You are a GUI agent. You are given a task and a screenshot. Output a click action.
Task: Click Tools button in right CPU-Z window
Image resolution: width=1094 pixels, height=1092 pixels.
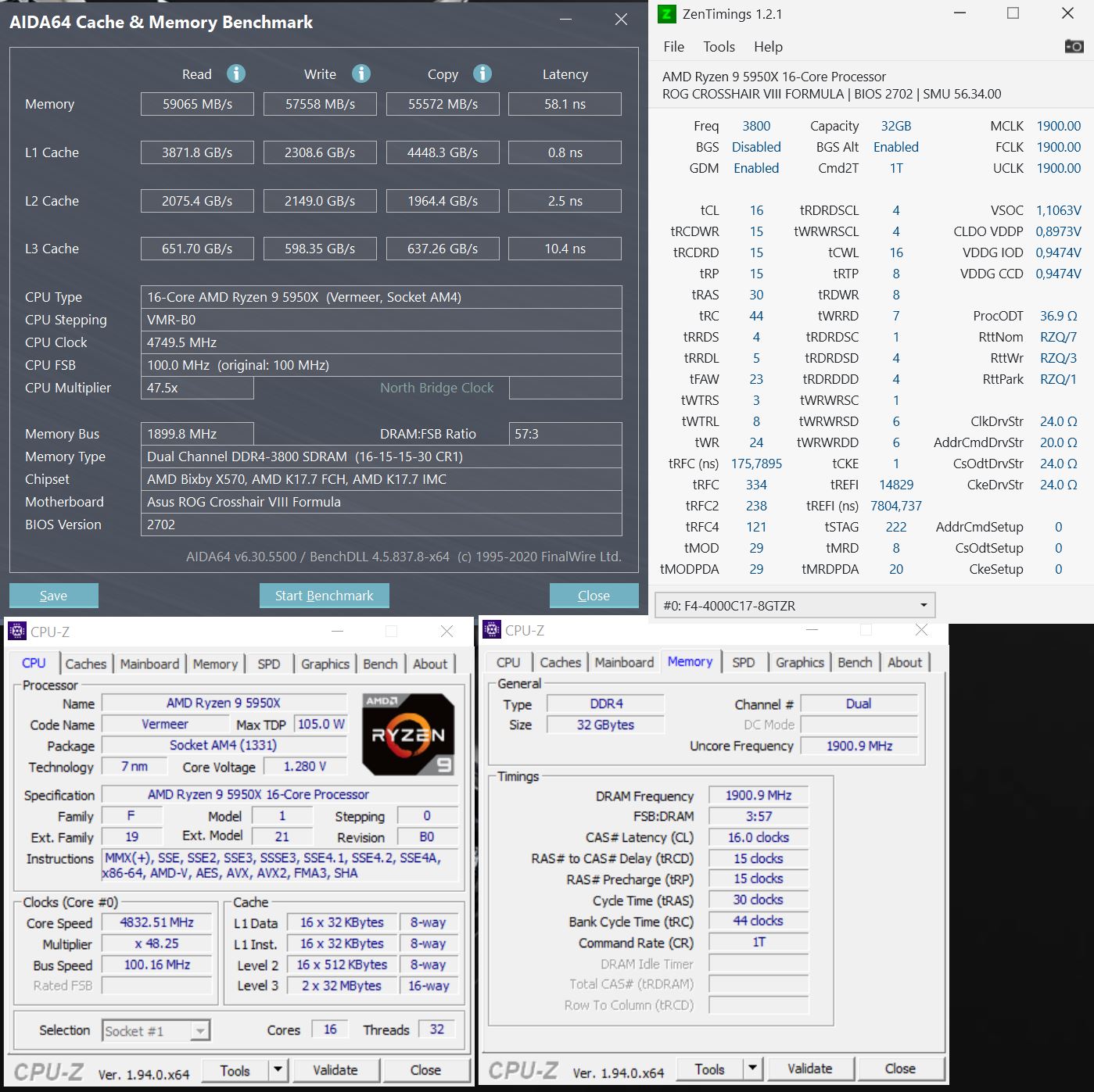[x=709, y=1068]
